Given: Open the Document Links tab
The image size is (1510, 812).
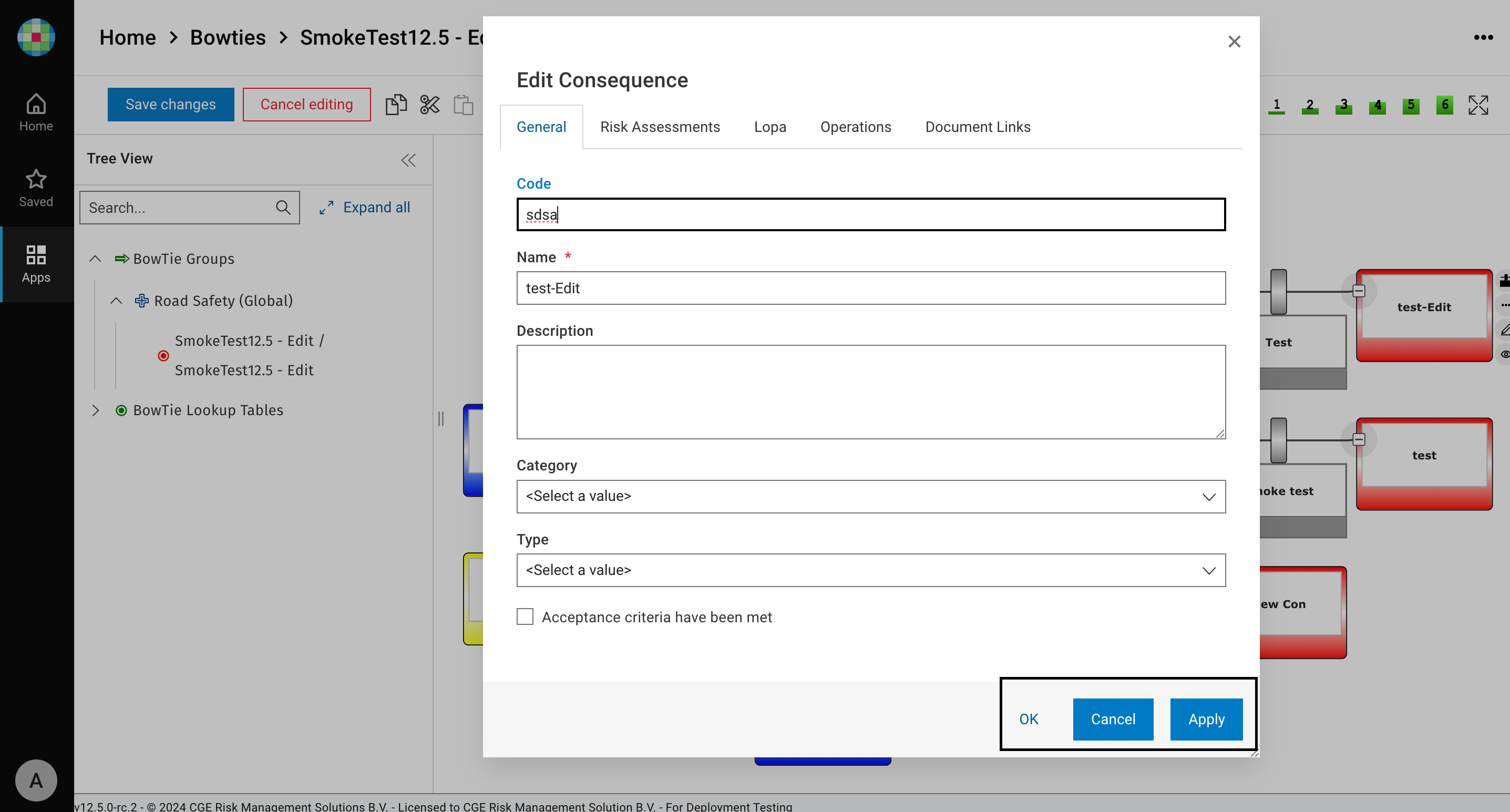Looking at the screenshot, I should click(x=977, y=127).
